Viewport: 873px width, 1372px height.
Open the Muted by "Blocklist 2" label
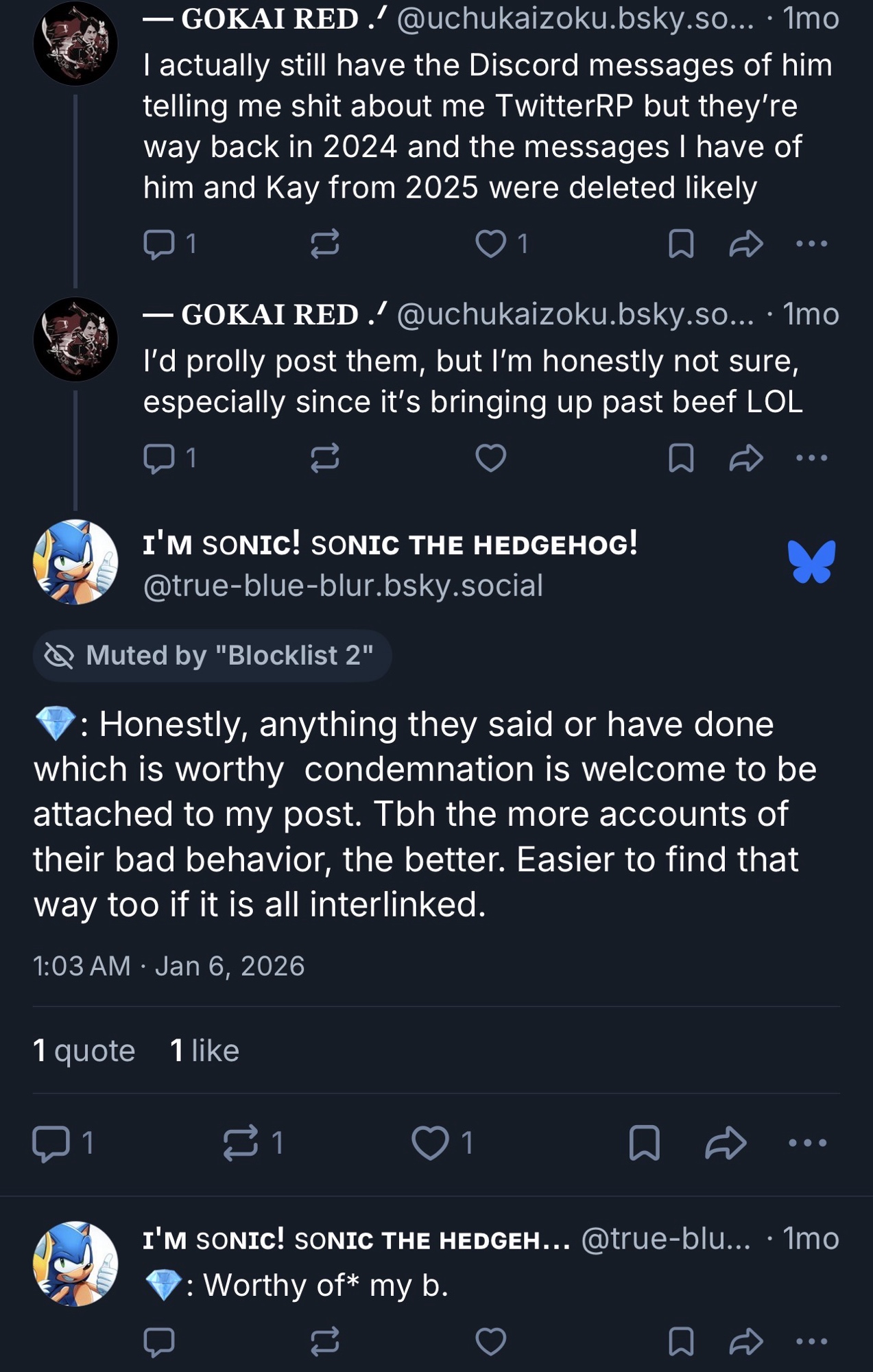coord(212,656)
